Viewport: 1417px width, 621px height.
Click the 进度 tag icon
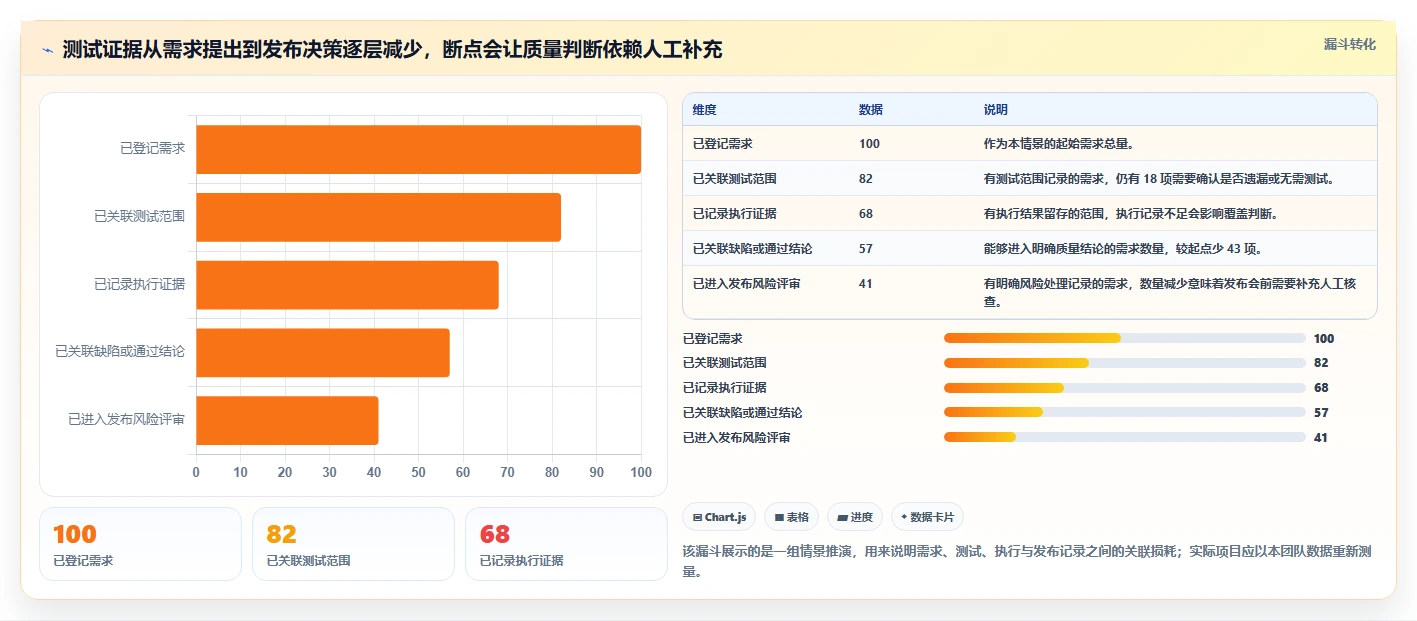(842, 517)
